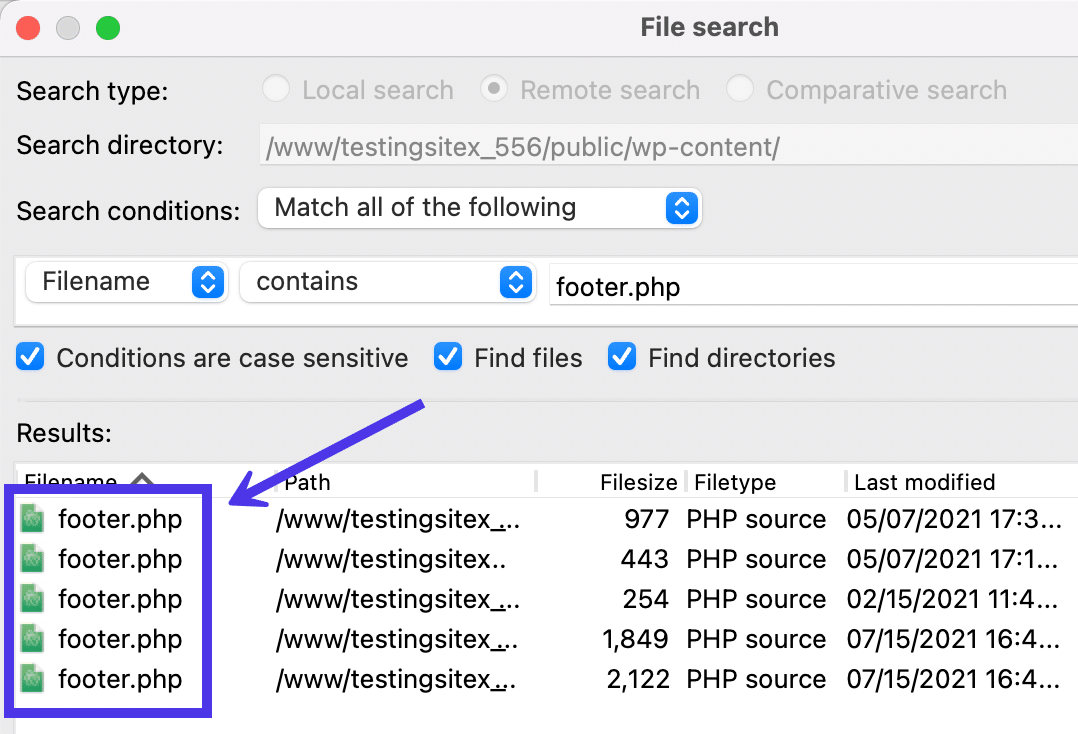
Task: Disable the Find files checkbox
Action: click(448, 357)
